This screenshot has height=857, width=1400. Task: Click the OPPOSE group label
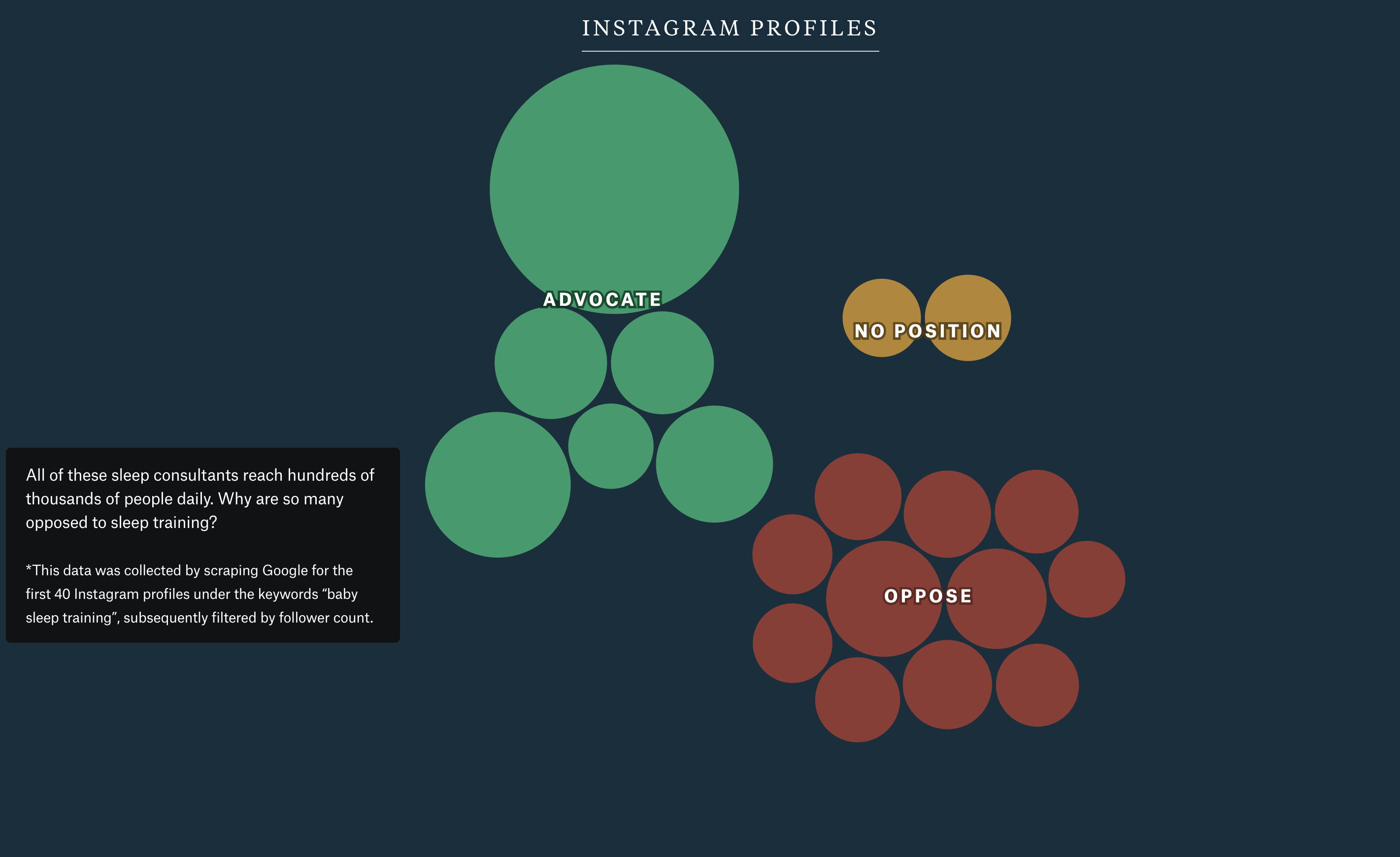click(x=928, y=596)
